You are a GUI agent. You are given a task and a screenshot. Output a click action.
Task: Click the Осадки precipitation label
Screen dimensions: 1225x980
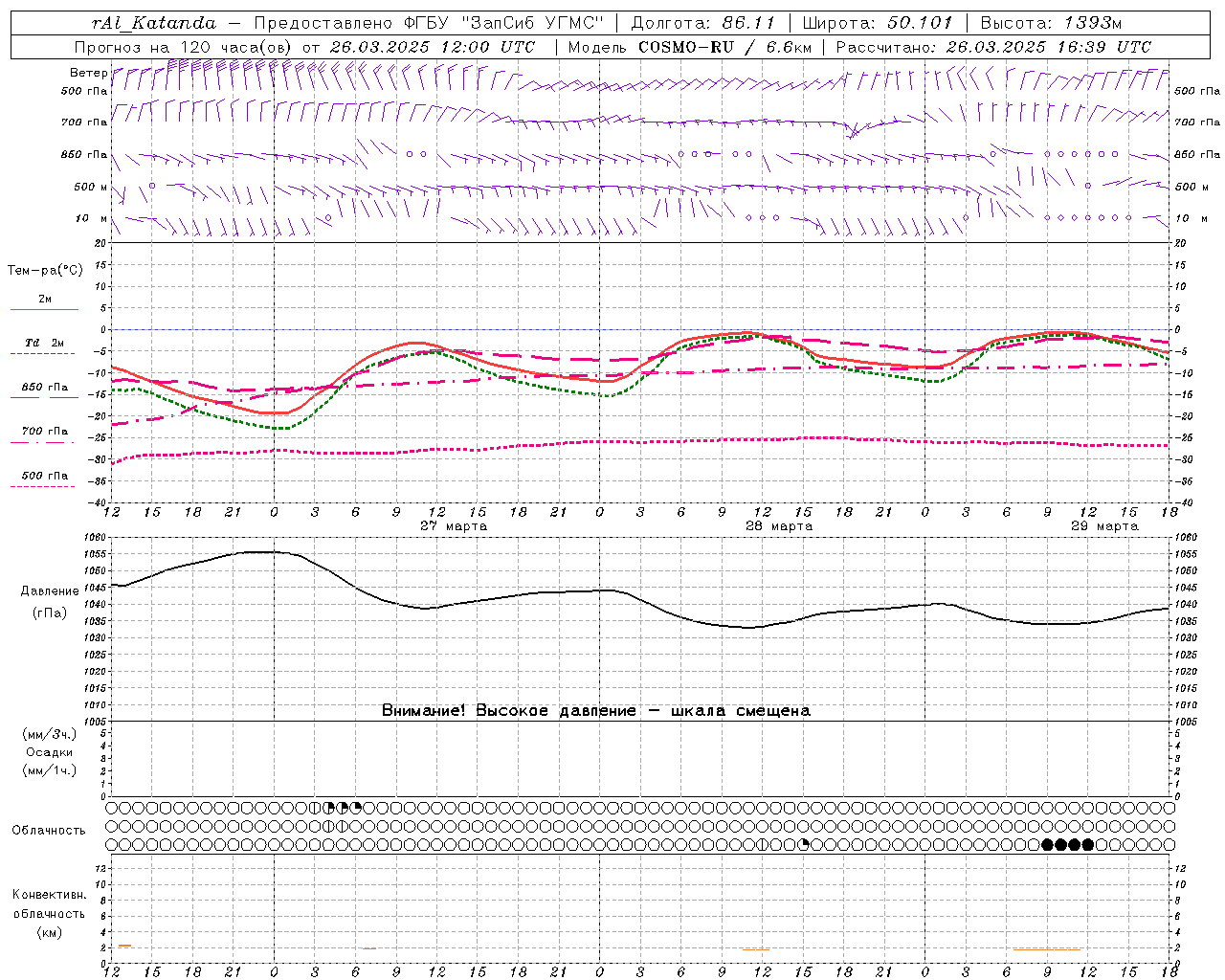[x=50, y=752]
